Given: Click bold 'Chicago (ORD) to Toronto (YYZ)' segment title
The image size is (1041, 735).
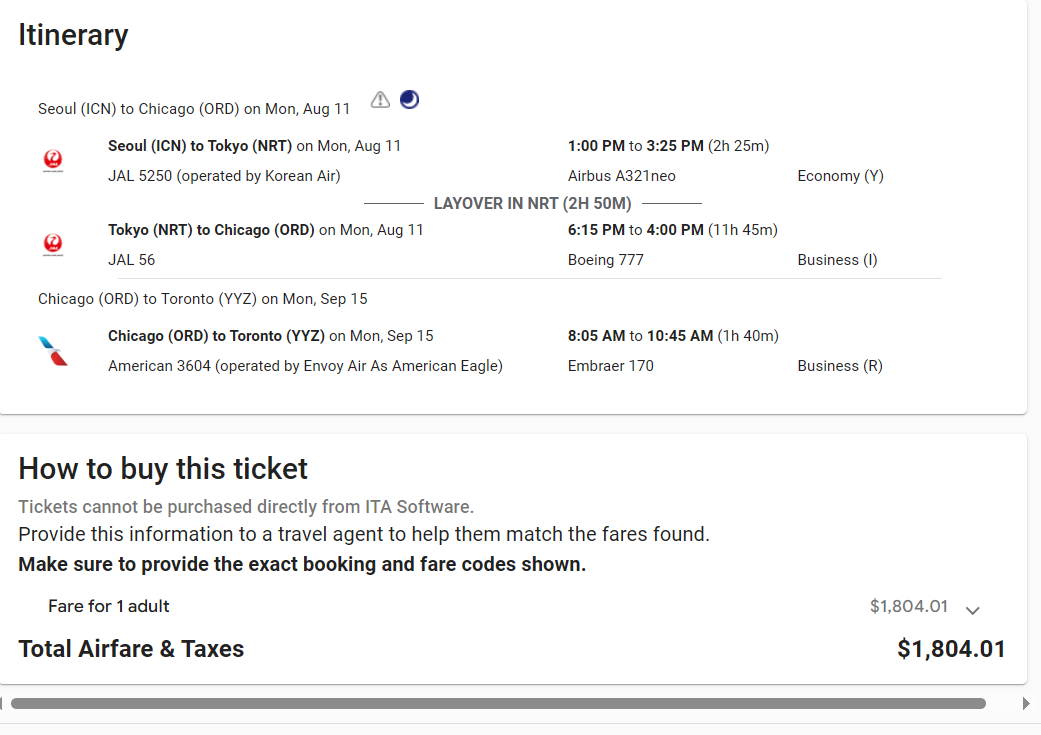Looking at the screenshot, I should click(216, 336).
